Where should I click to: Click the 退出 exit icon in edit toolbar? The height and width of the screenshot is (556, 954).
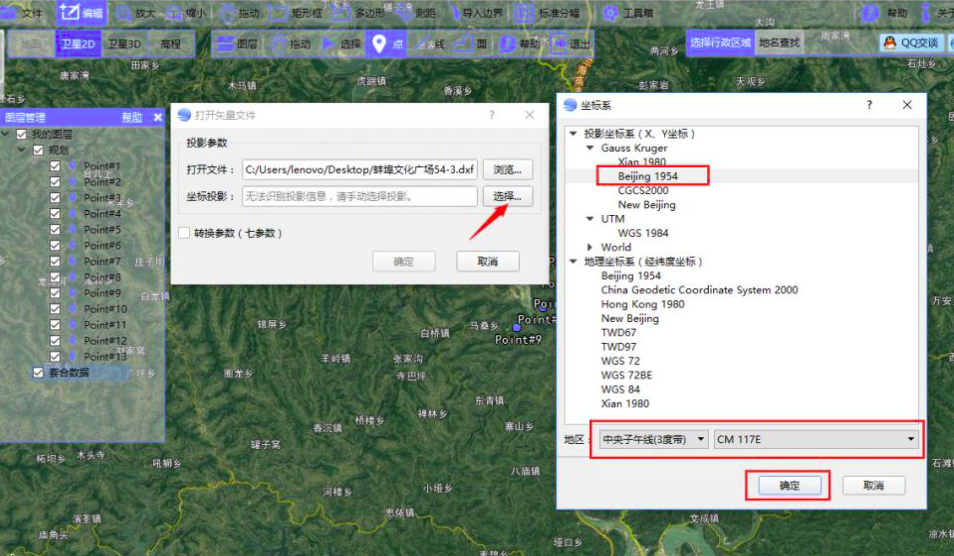[x=558, y=44]
